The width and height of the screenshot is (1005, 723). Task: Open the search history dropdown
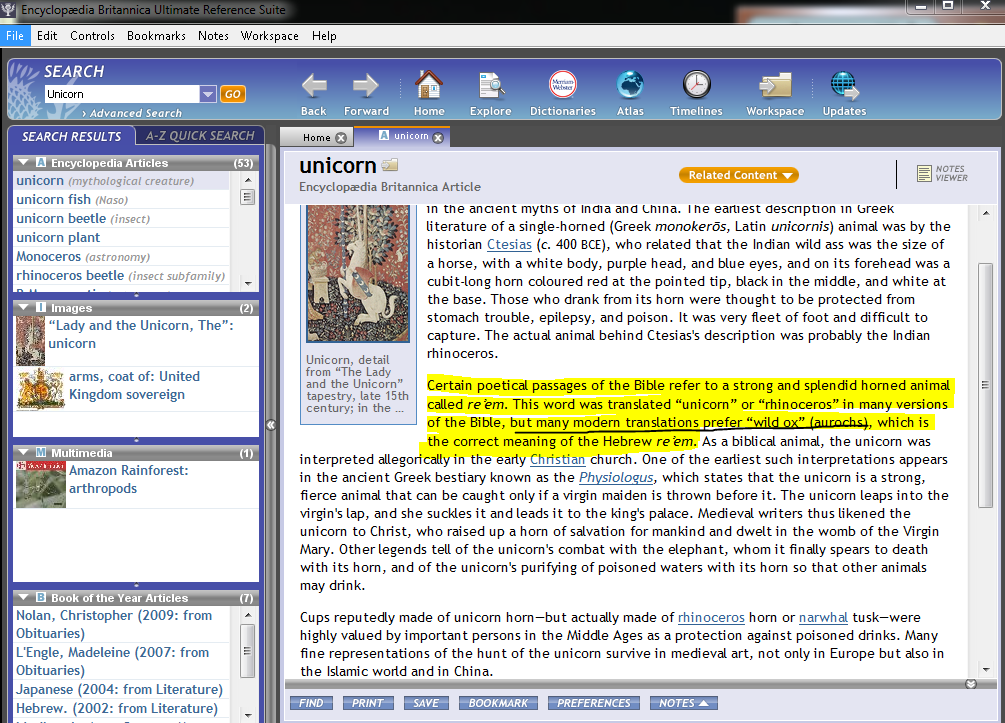pyautogui.click(x=208, y=94)
